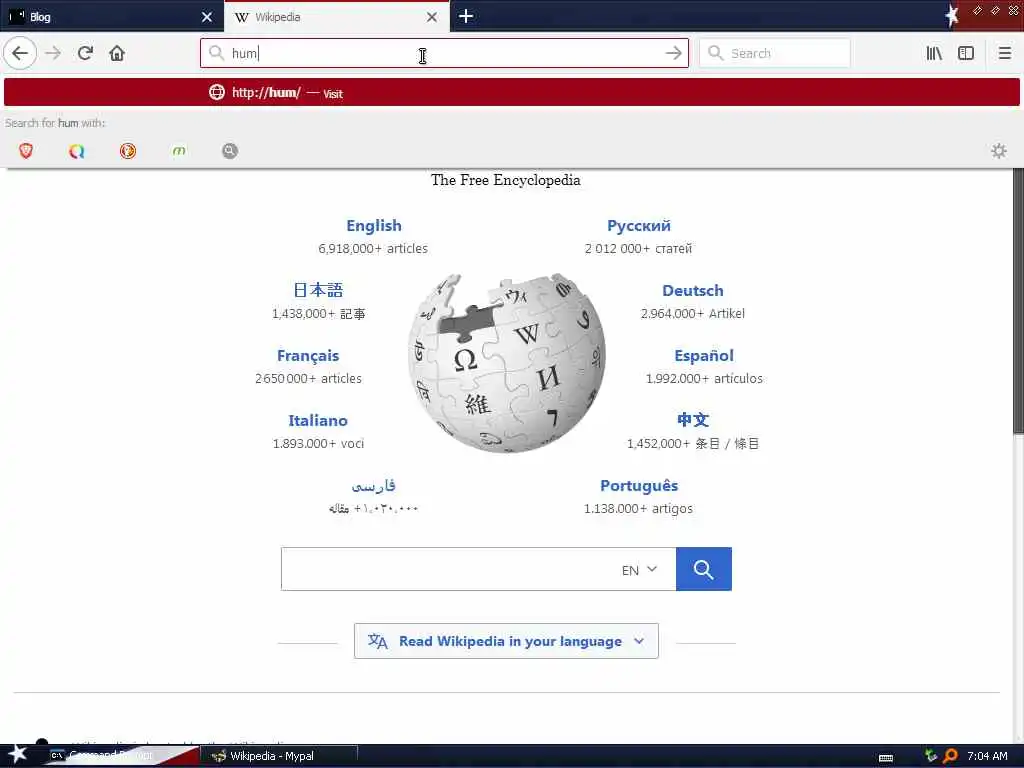This screenshot has height=768, width=1024.
Task: Close the Blog tab
Action: pyautogui.click(x=207, y=17)
